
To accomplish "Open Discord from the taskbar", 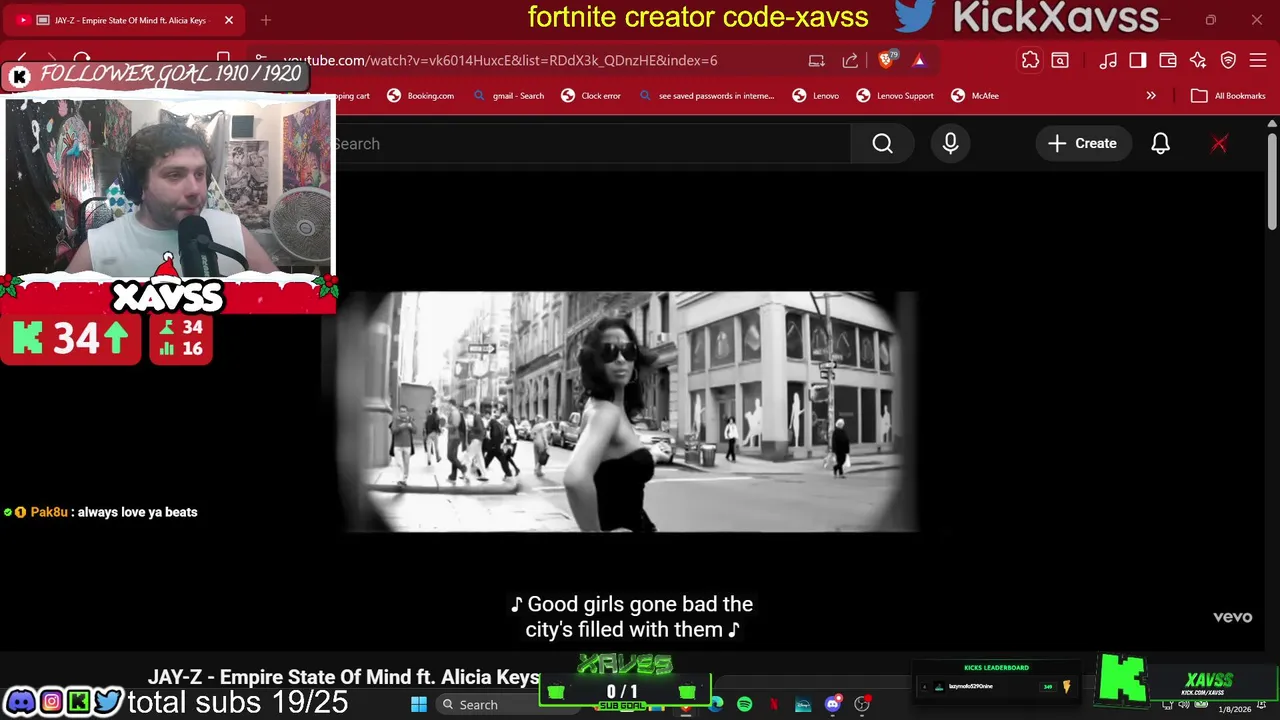I will (x=832, y=704).
